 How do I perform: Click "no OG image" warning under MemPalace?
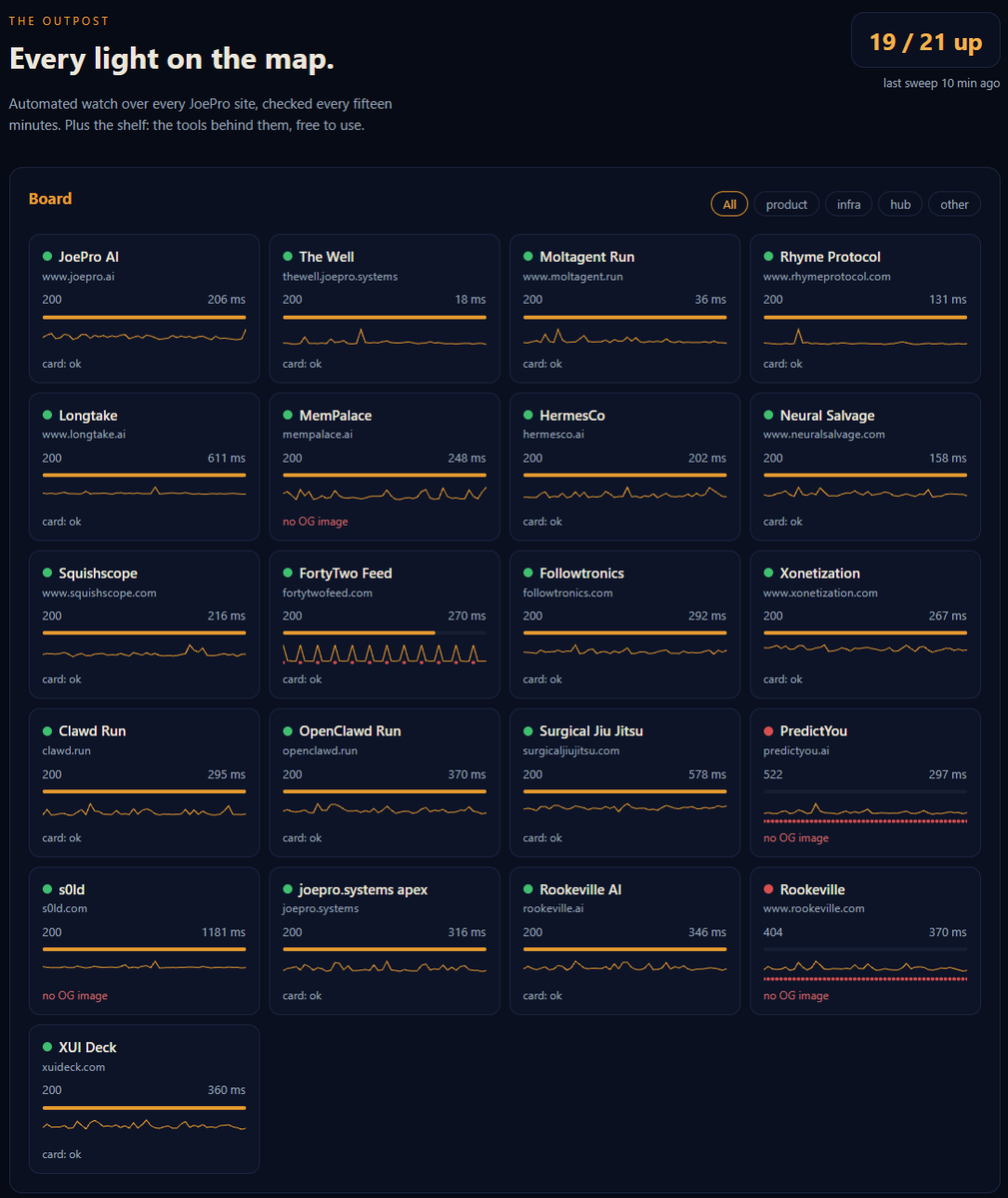pyautogui.click(x=316, y=522)
